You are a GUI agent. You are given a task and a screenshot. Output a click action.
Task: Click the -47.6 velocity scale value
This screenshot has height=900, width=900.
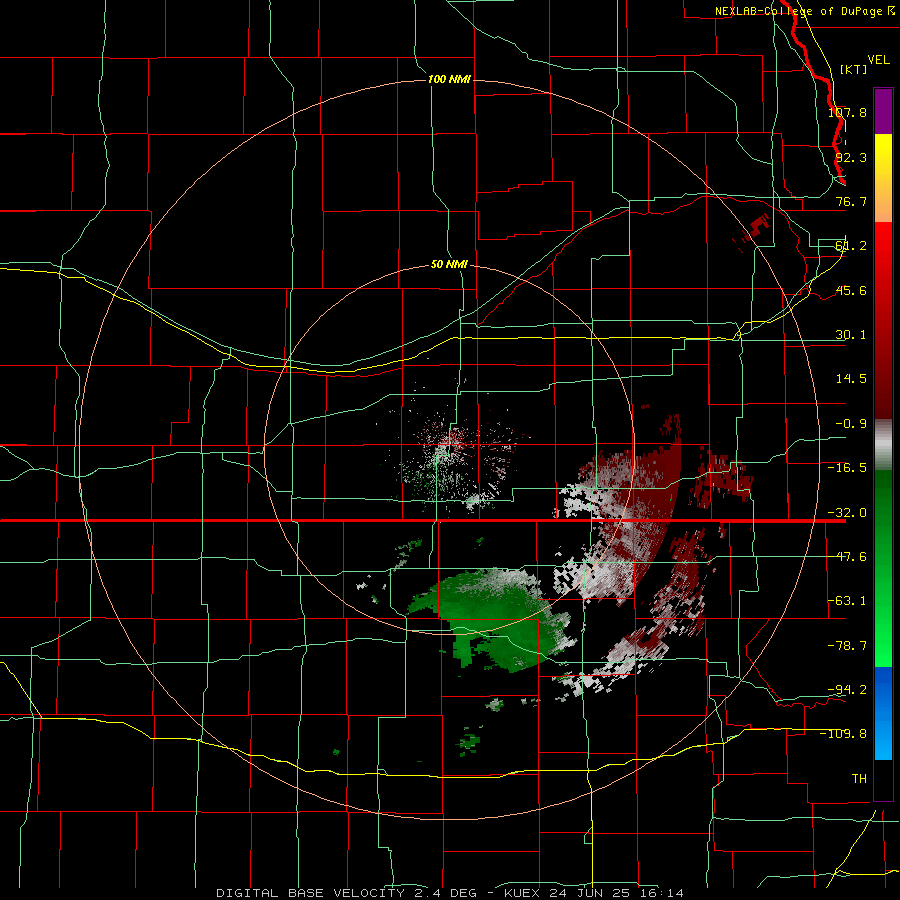(x=847, y=557)
